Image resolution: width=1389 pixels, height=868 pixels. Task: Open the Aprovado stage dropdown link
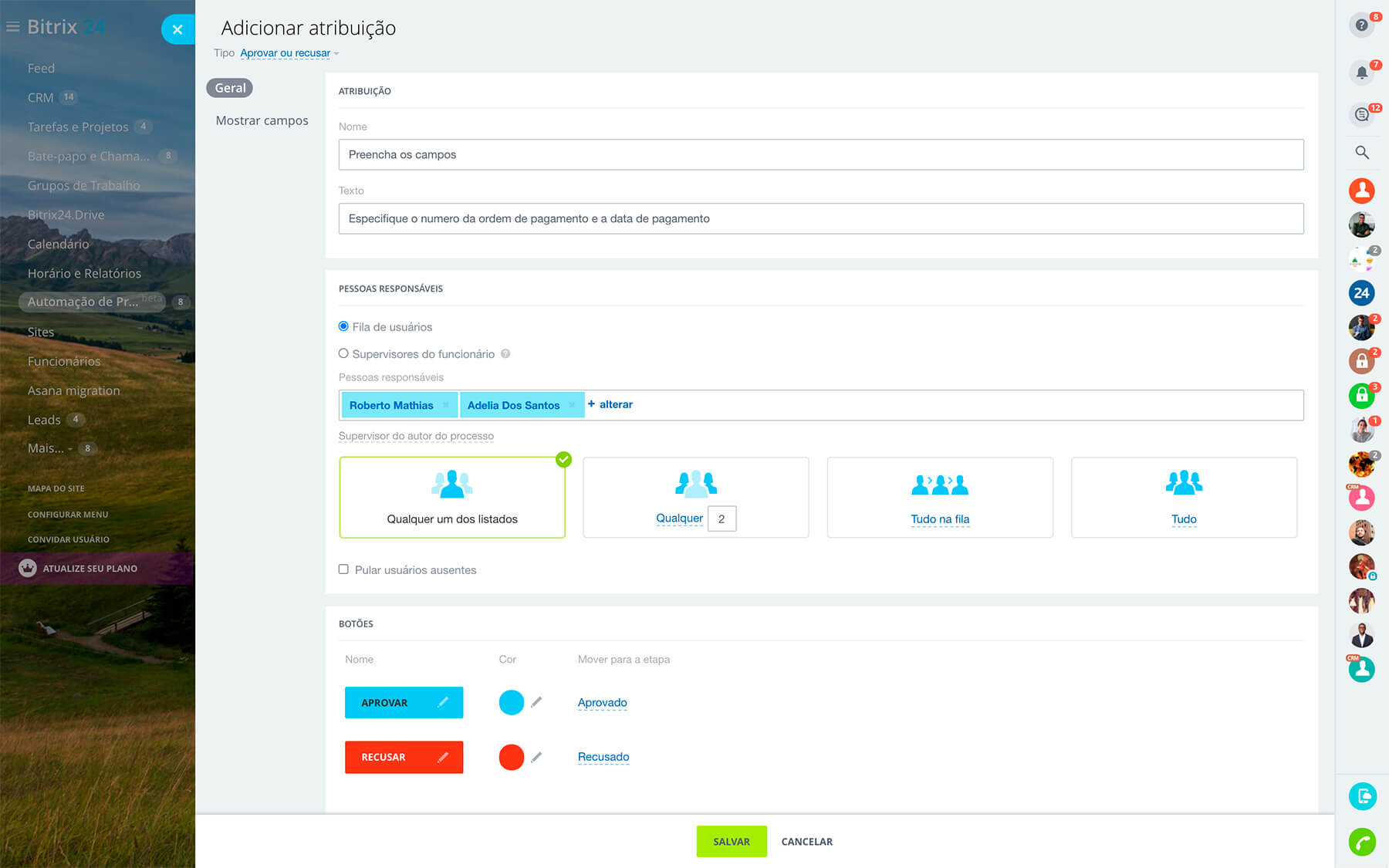(x=602, y=703)
